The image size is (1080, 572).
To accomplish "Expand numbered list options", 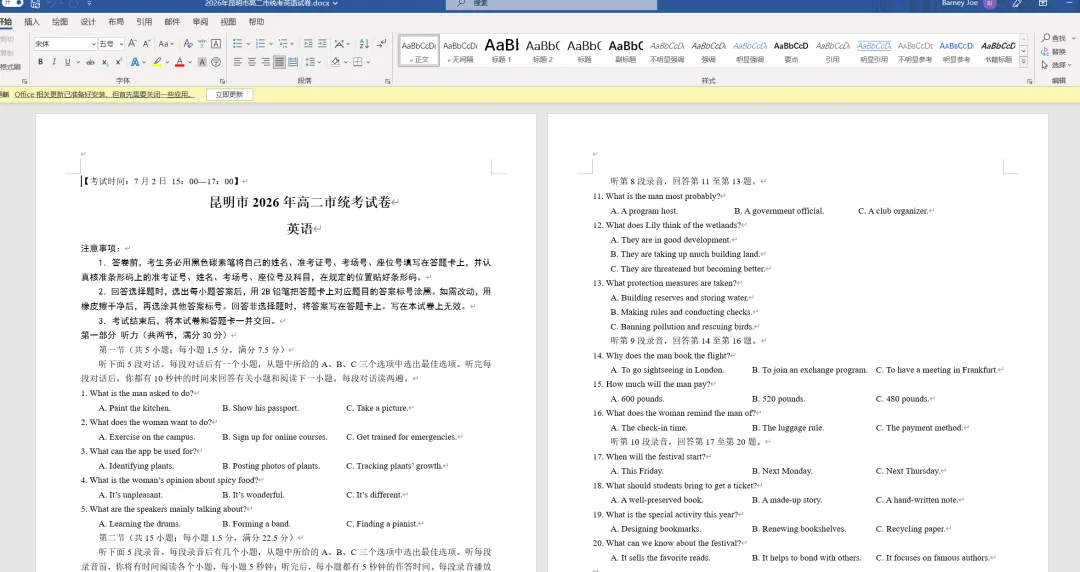I will 271,43.
